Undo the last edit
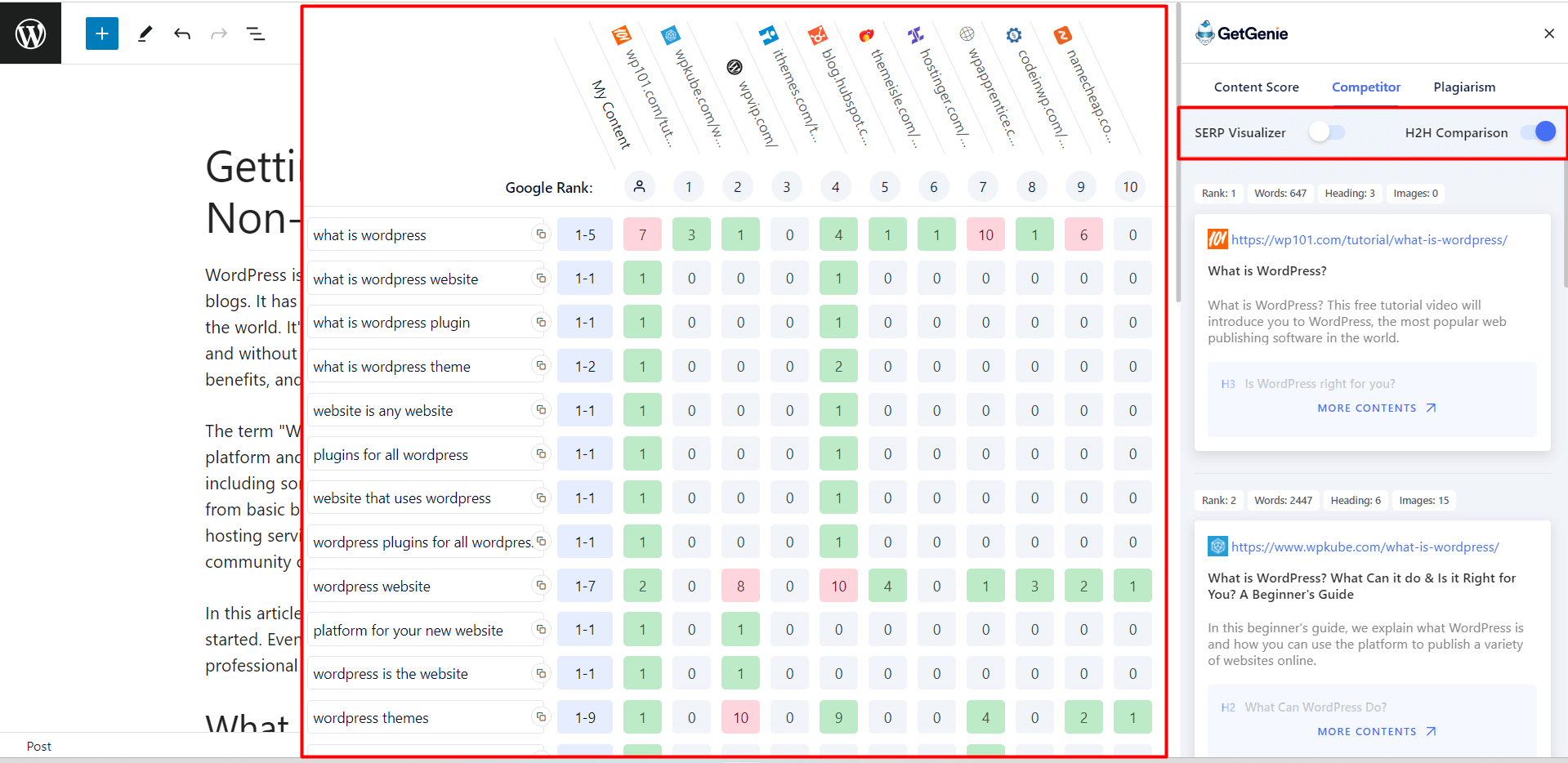This screenshot has width=1568, height=763. point(182,33)
